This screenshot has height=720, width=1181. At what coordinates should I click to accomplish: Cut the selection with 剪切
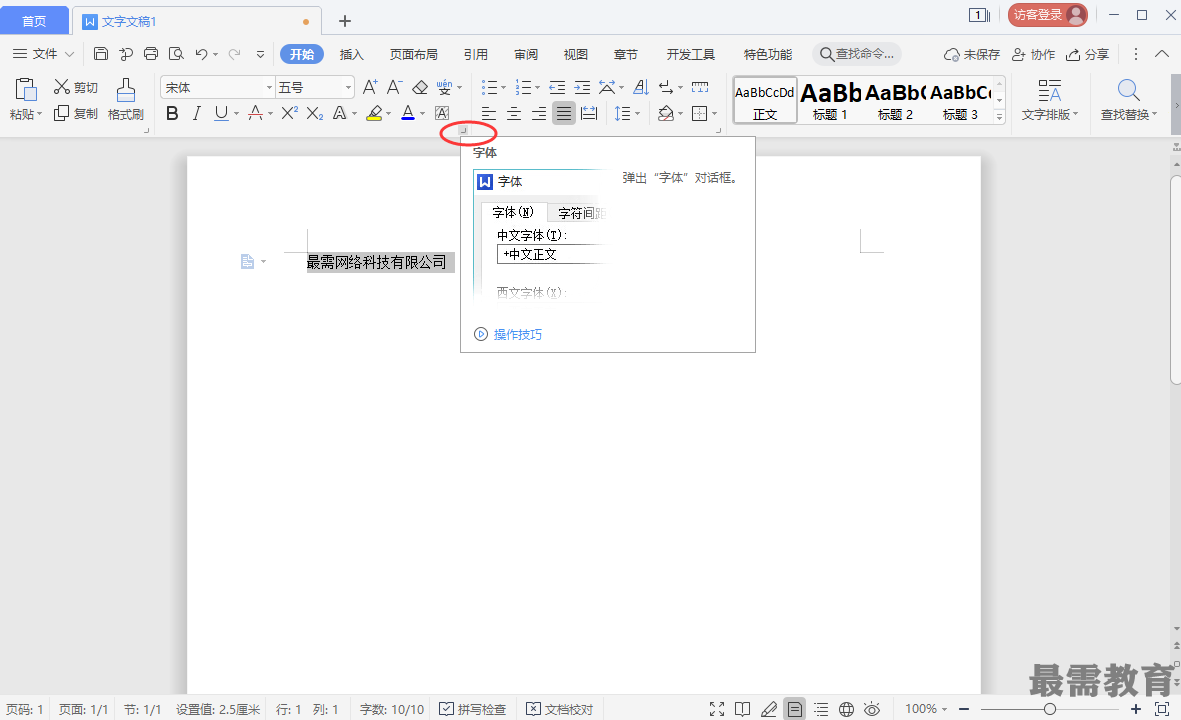coord(75,87)
